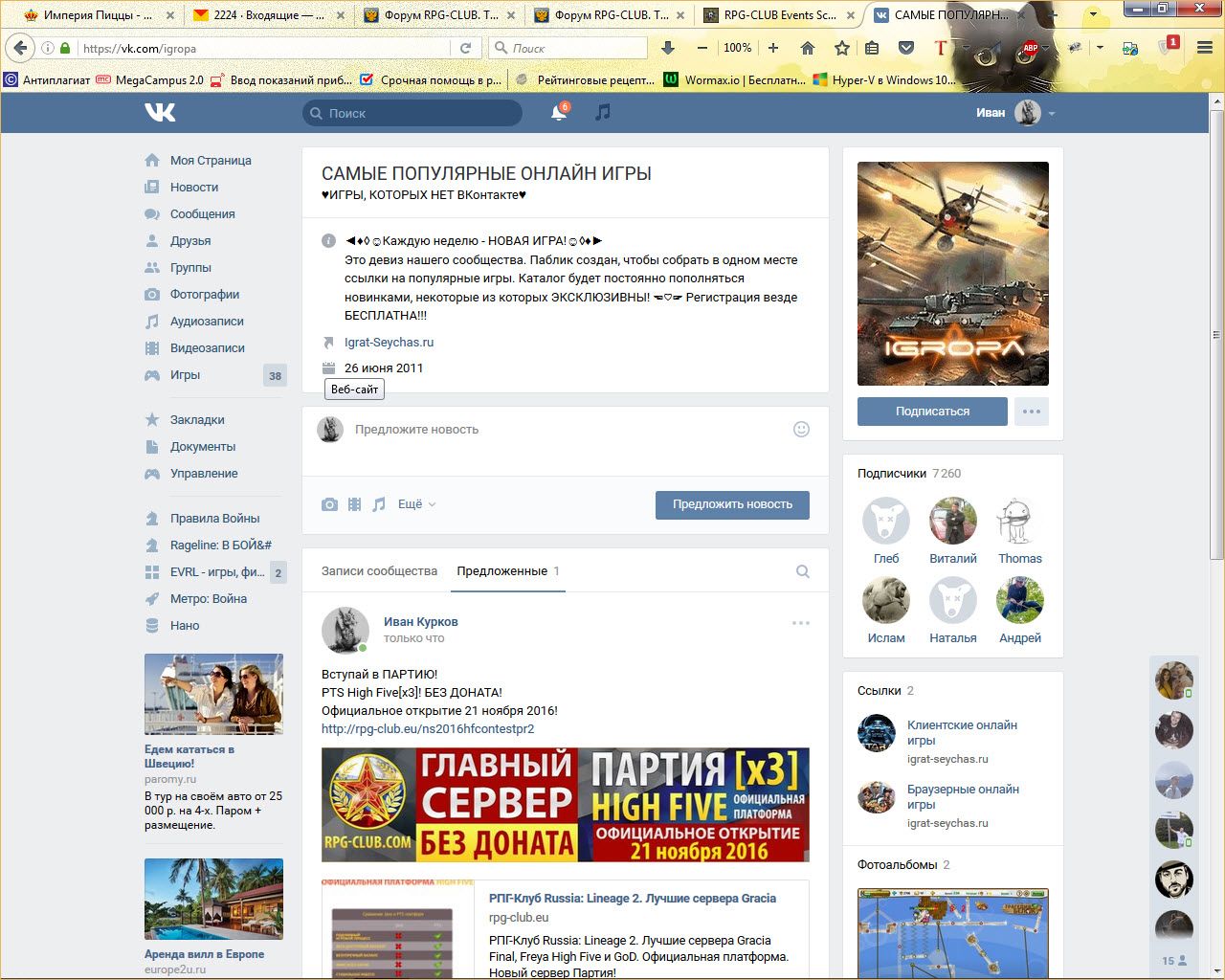Image resolution: width=1225 pixels, height=980 pixels.
Task: Select the Предложенные tab
Action: tap(502, 571)
